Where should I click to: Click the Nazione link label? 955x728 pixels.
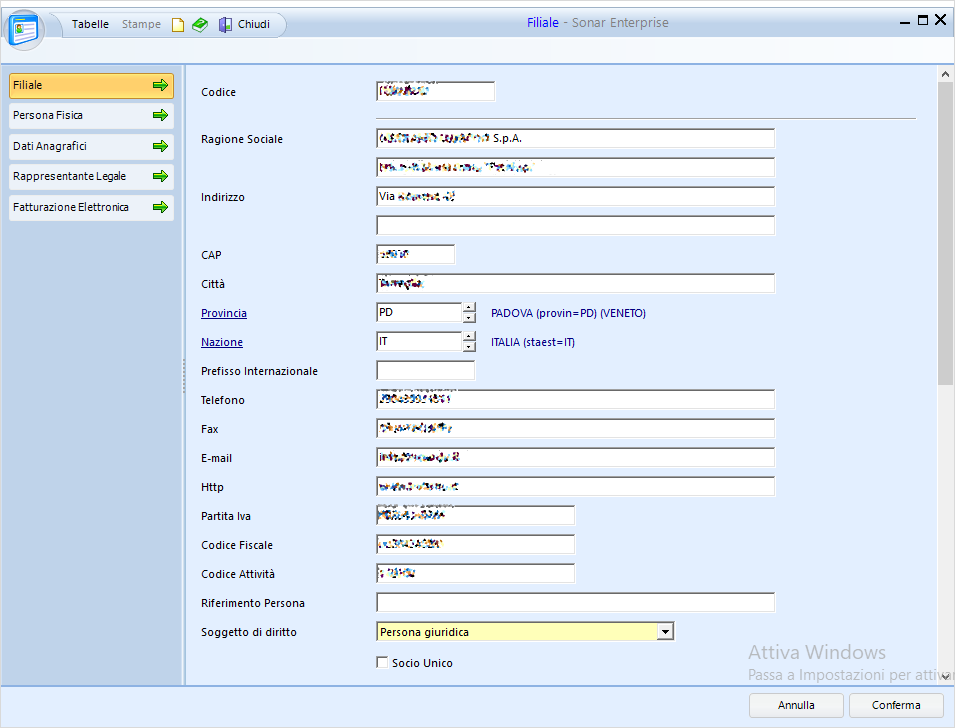click(x=221, y=342)
